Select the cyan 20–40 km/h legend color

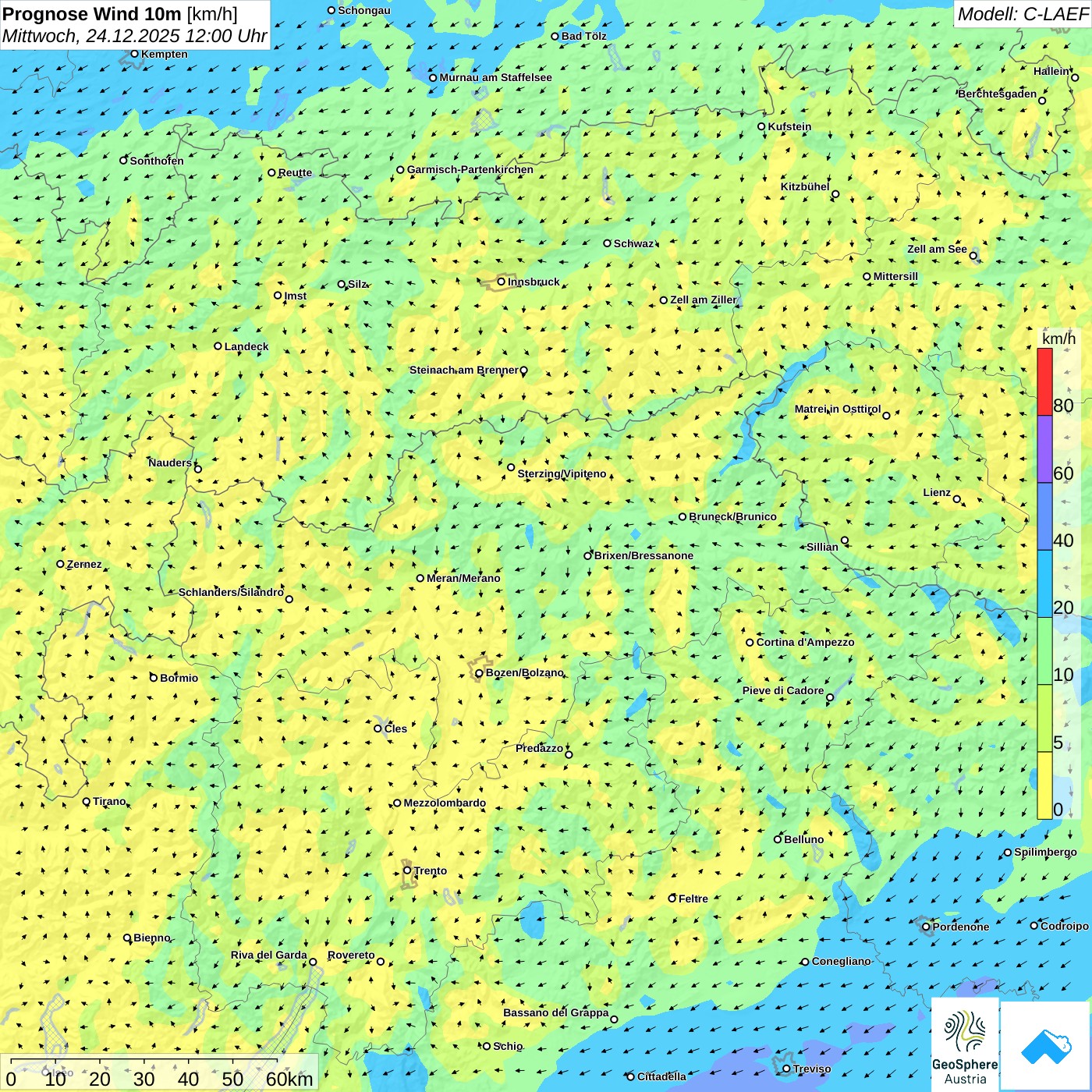1044,584
